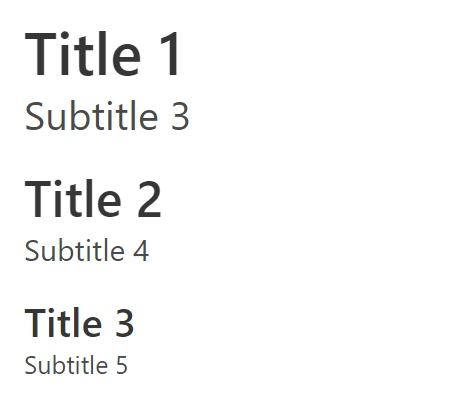Click the Title 2 heading
Screen dimensions: 463x402
[93, 199]
